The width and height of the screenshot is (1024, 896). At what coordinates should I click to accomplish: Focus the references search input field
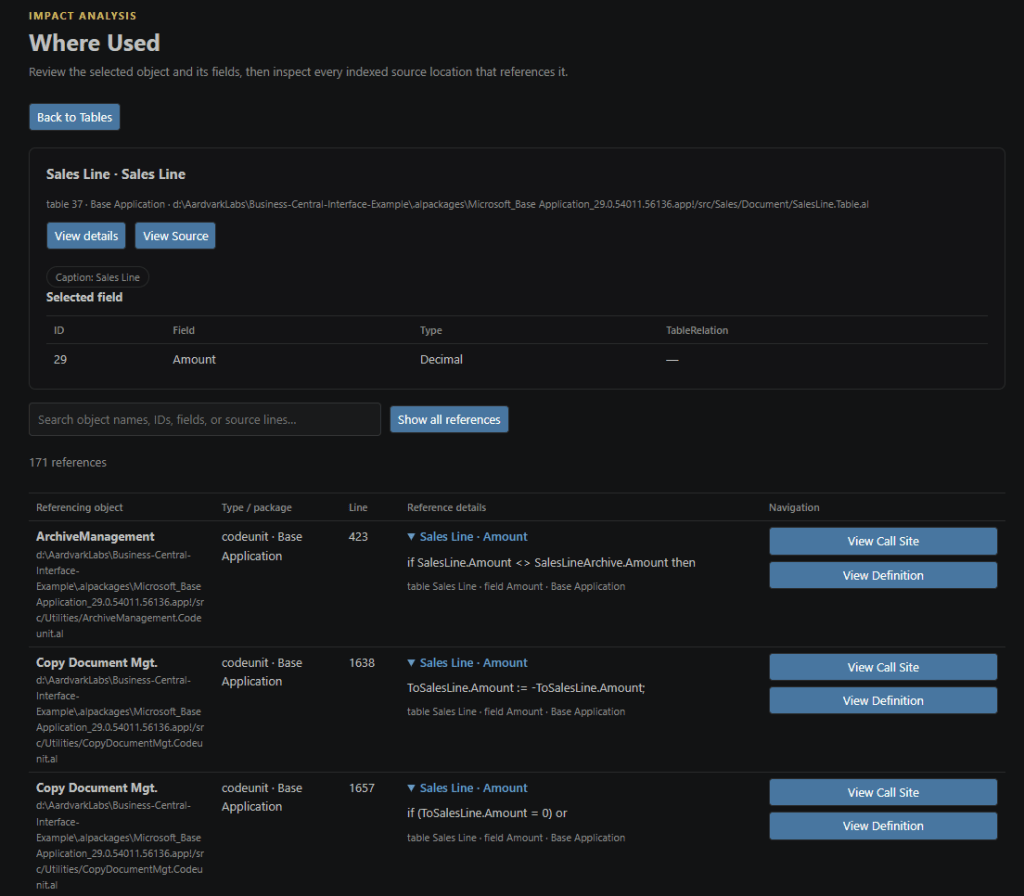tap(204, 419)
